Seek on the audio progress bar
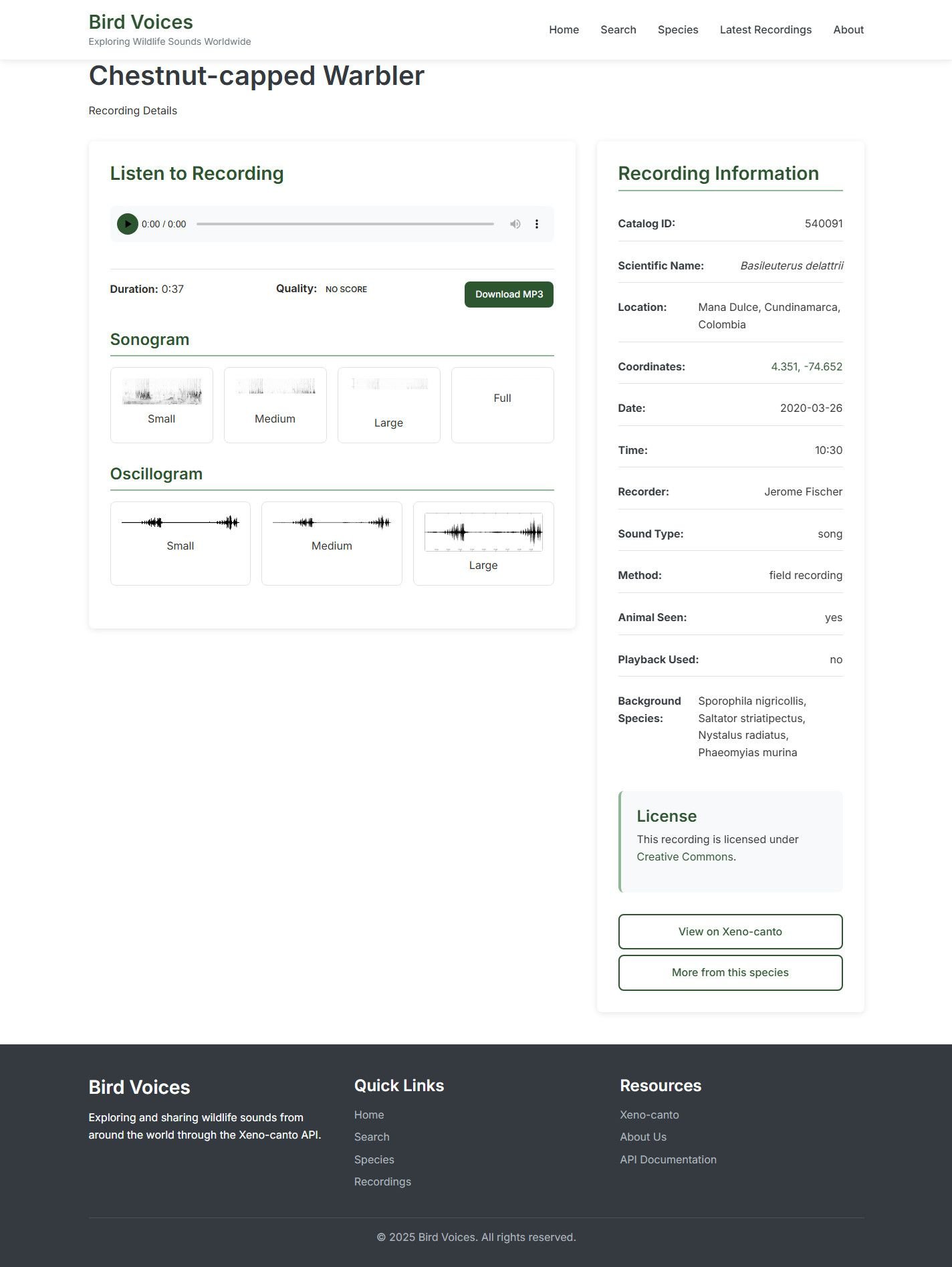The image size is (952, 1267). [x=345, y=224]
